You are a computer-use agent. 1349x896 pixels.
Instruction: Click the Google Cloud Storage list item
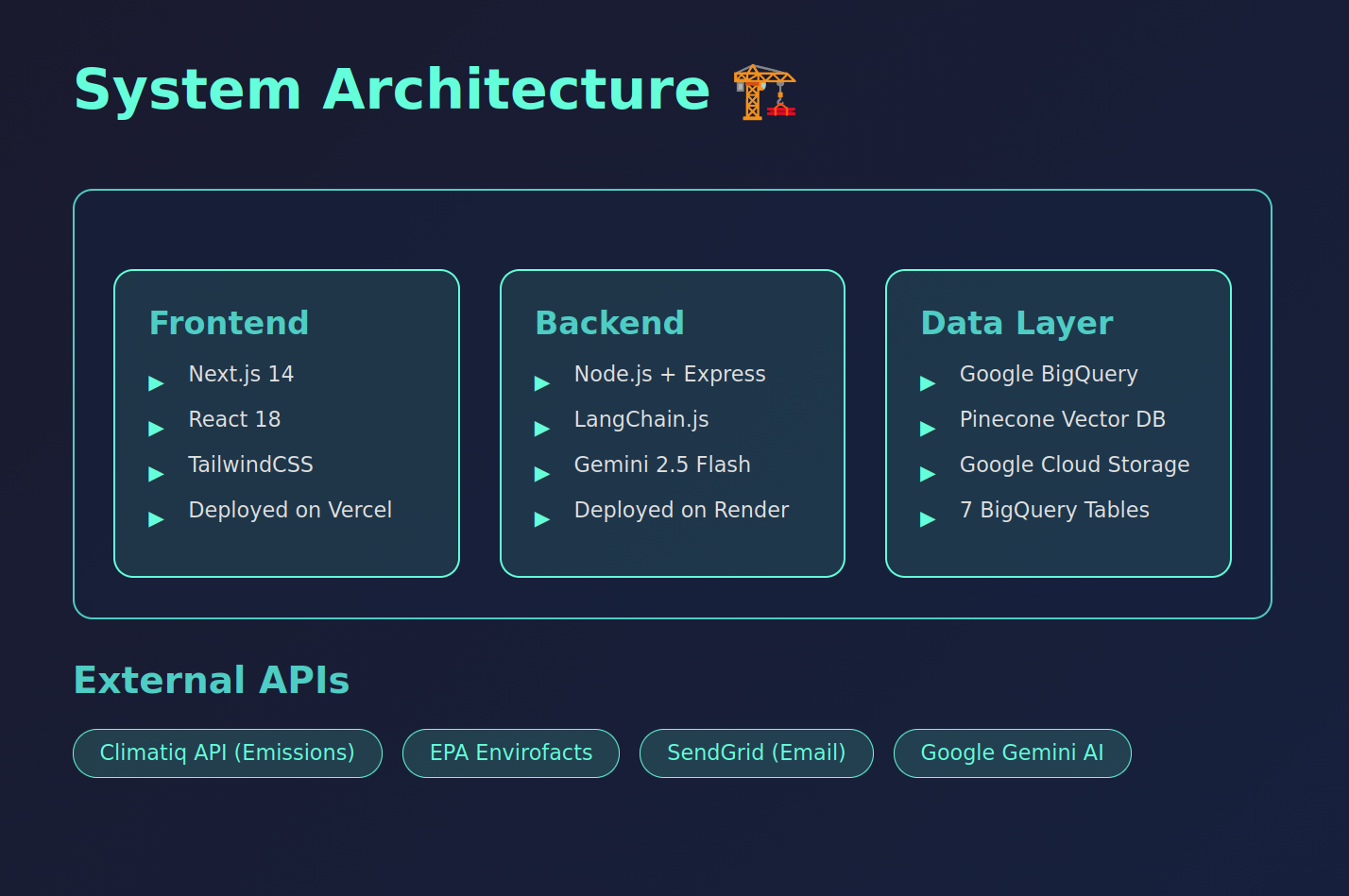pyautogui.click(x=1074, y=465)
